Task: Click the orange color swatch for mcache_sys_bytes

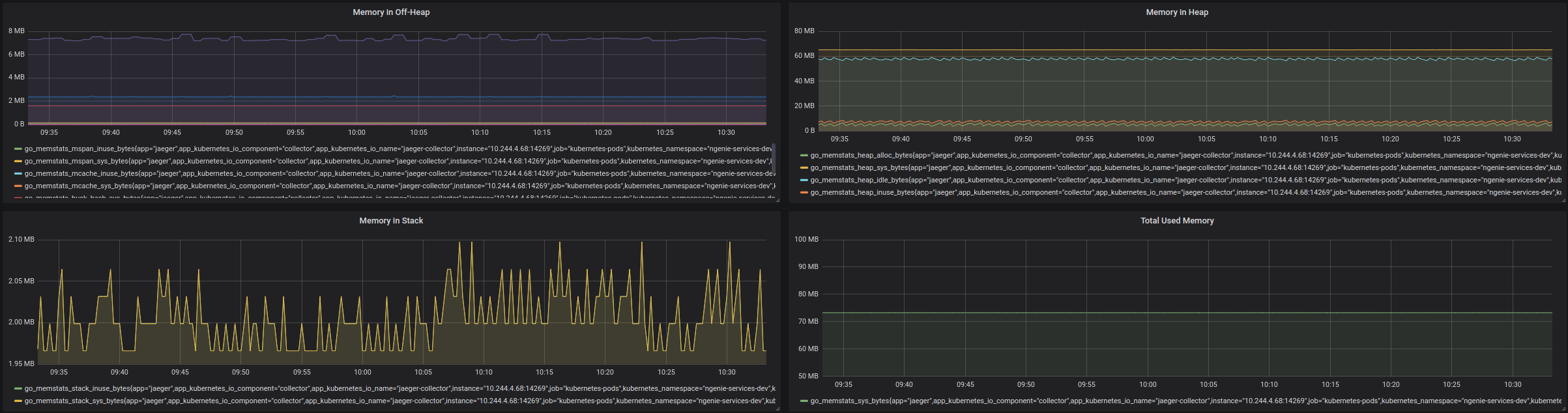Action: [18, 186]
